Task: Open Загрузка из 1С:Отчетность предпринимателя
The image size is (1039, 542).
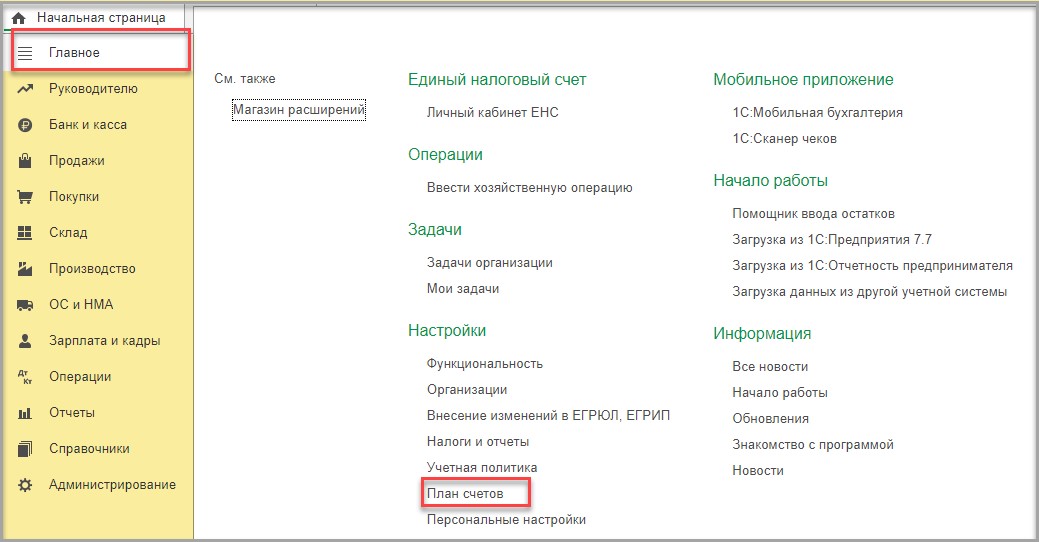Action: (873, 266)
